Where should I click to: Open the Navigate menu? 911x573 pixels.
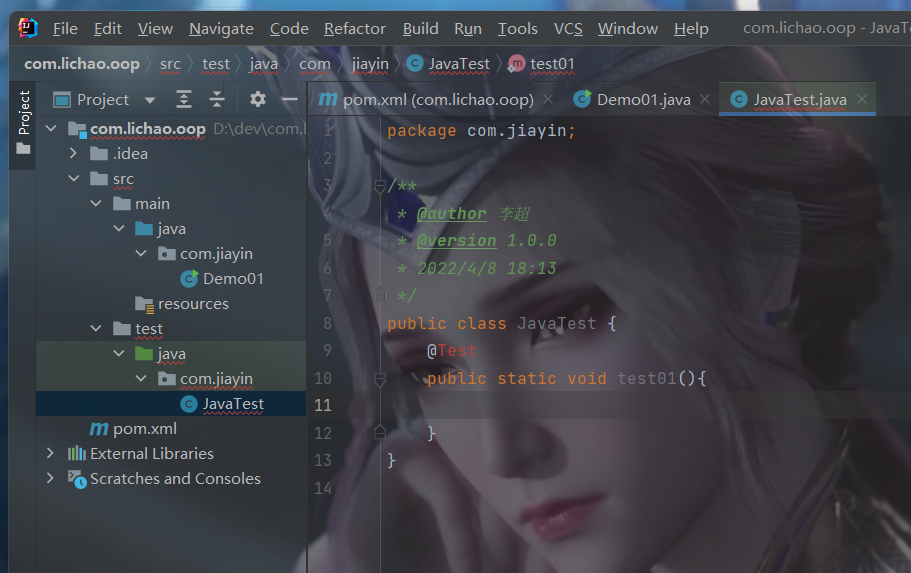pos(221,28)
